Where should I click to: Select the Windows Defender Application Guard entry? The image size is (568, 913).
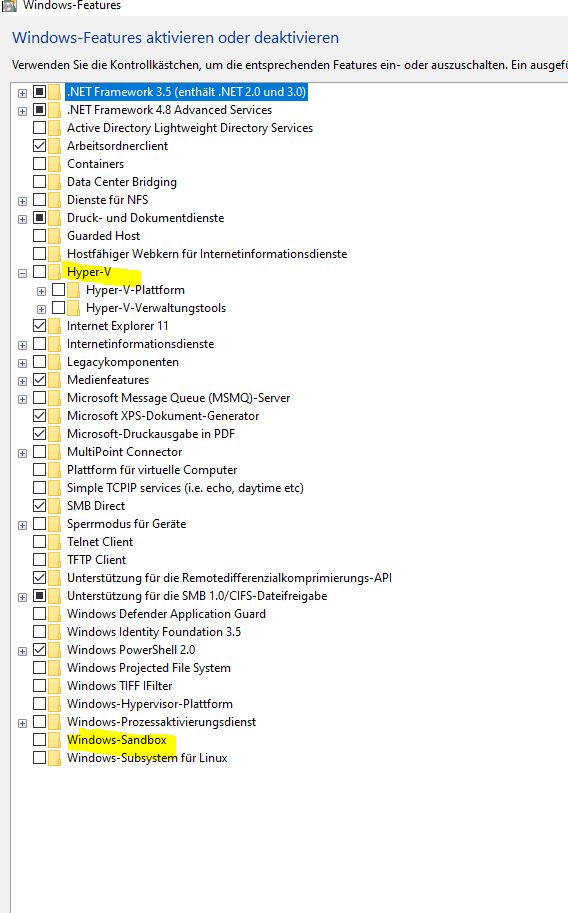click(166, 614)
